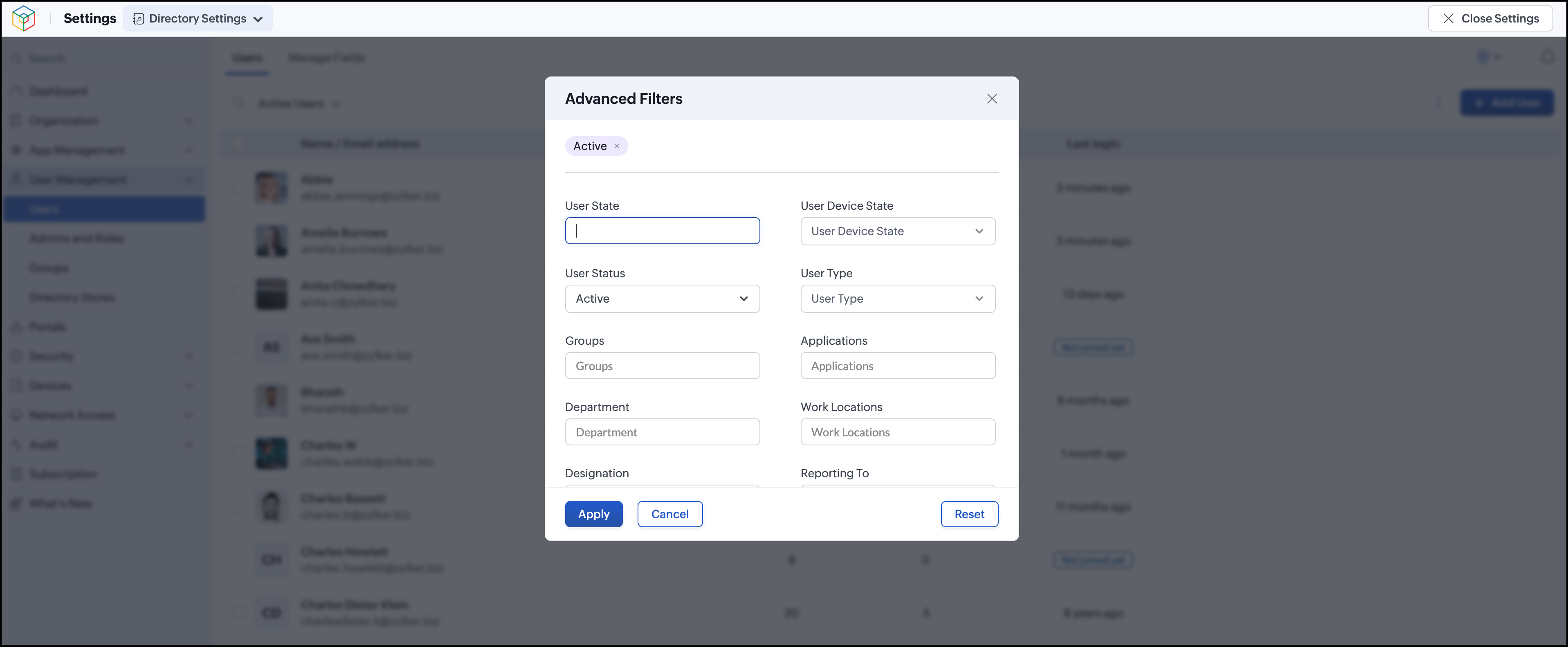Click the Close Settings button
The height and width of the screenshot is (647, 1568).
coord(1490,18)
